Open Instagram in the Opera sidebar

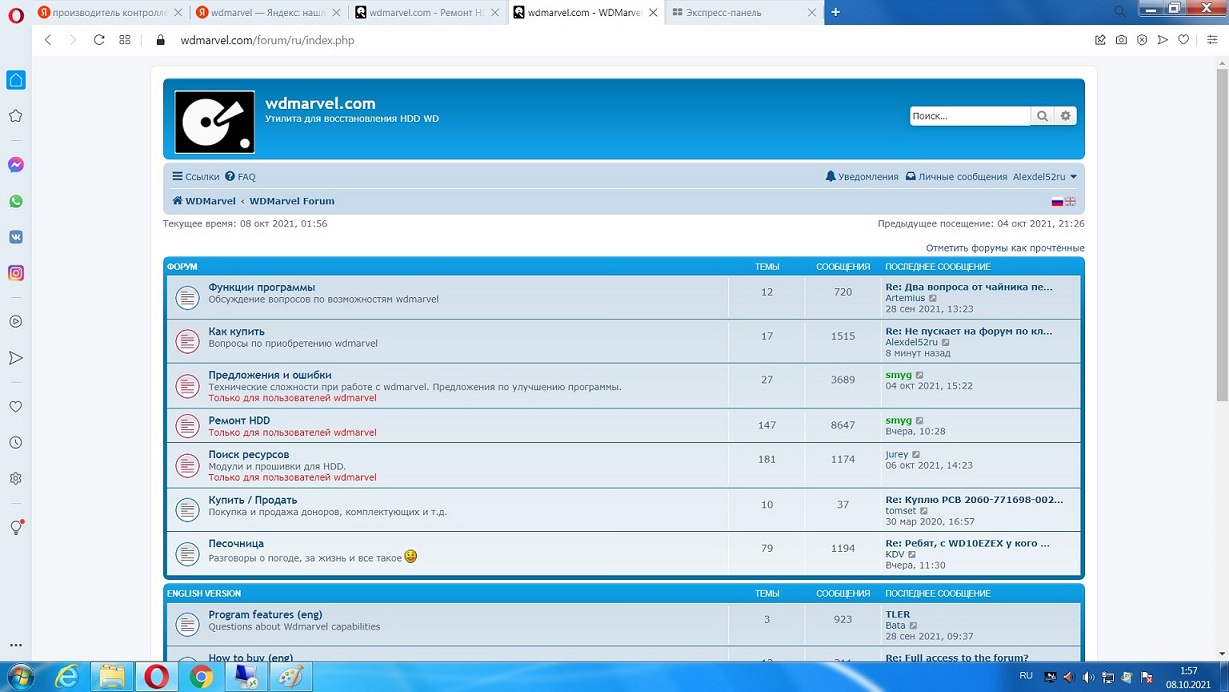coord(16,273)
